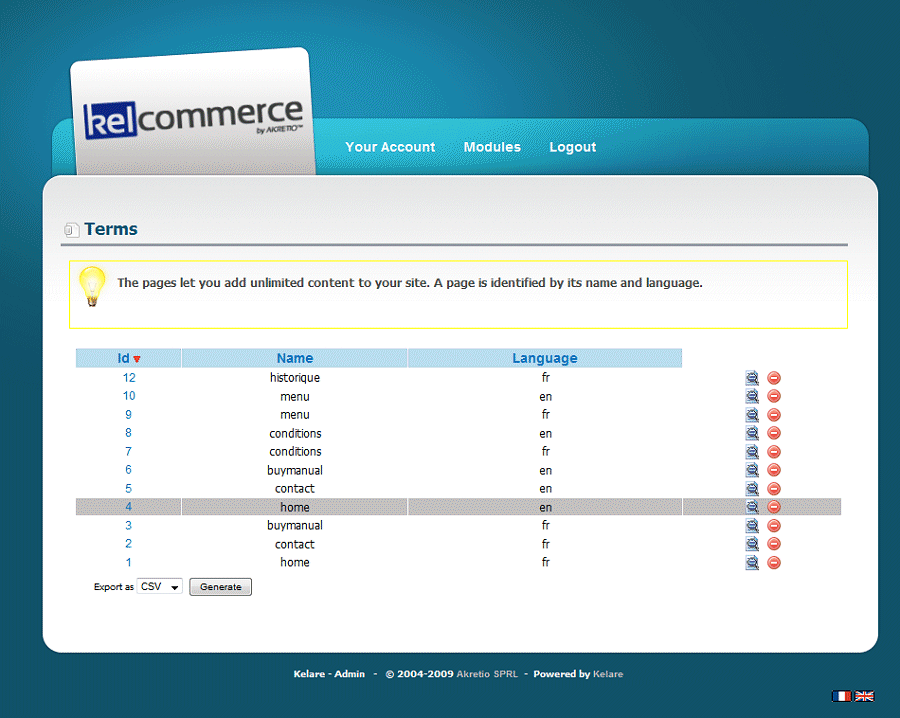Click view icon for buymanual en row
The image size is (900, 718).
point(752,471)
